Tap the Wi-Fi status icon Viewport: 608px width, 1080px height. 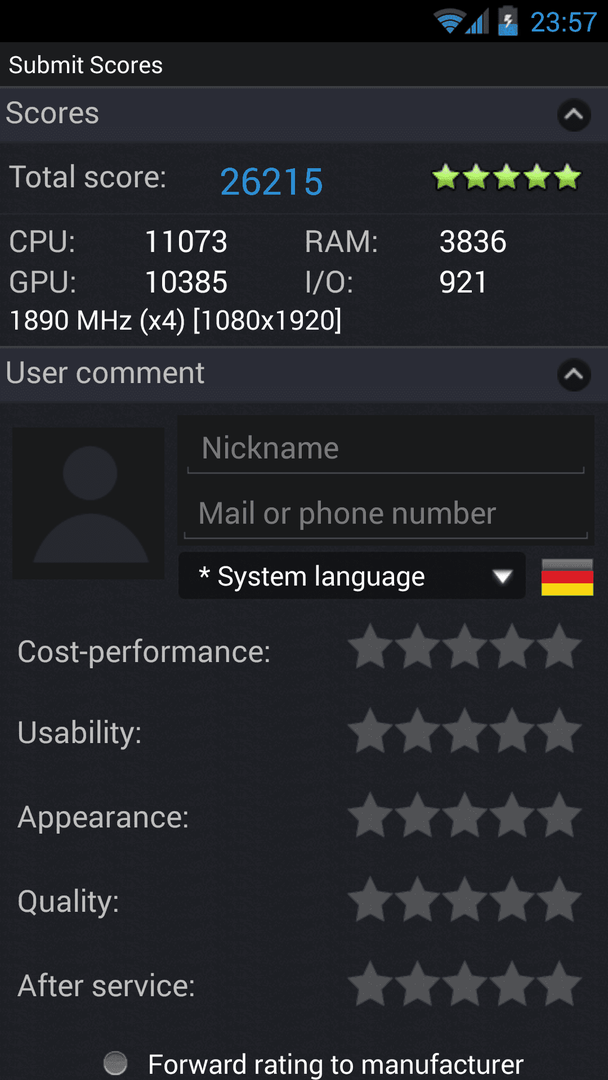(x=449, y=21)
